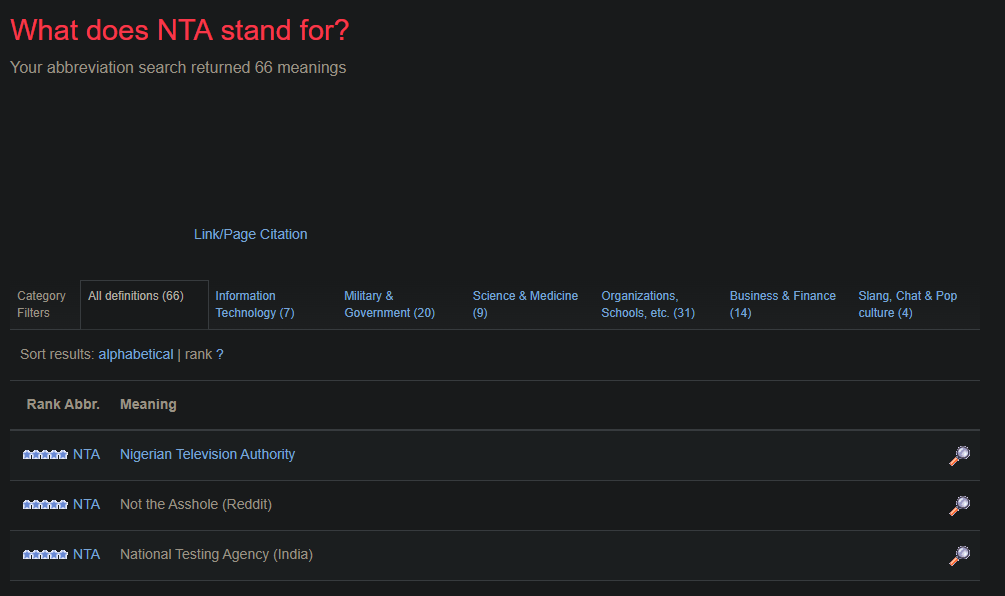The height and width of the screenshot is (596, 1005).
Task: Filter by Organizations, Schools, etc. (31)
Action: coord(648,304)
